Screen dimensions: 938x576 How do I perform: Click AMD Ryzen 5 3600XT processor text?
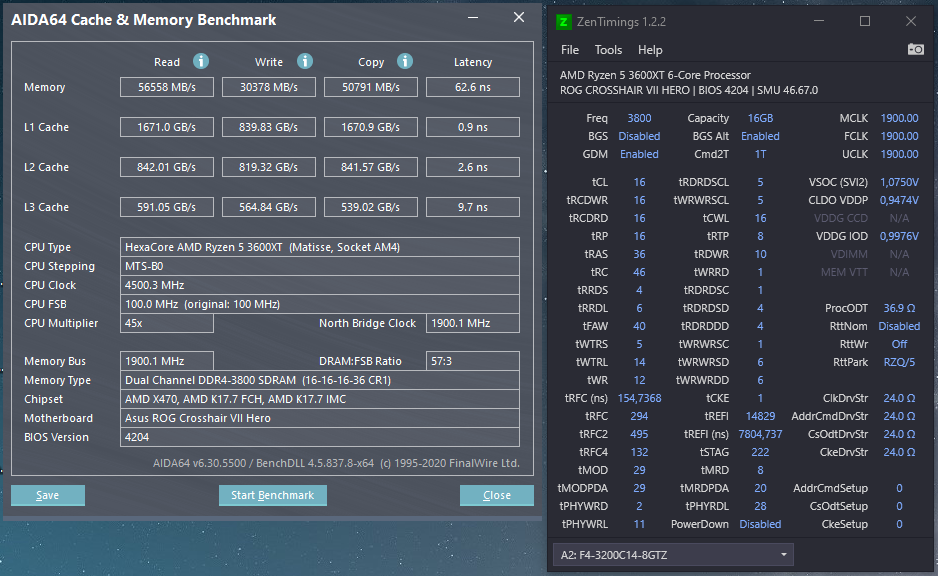[655, 75]
